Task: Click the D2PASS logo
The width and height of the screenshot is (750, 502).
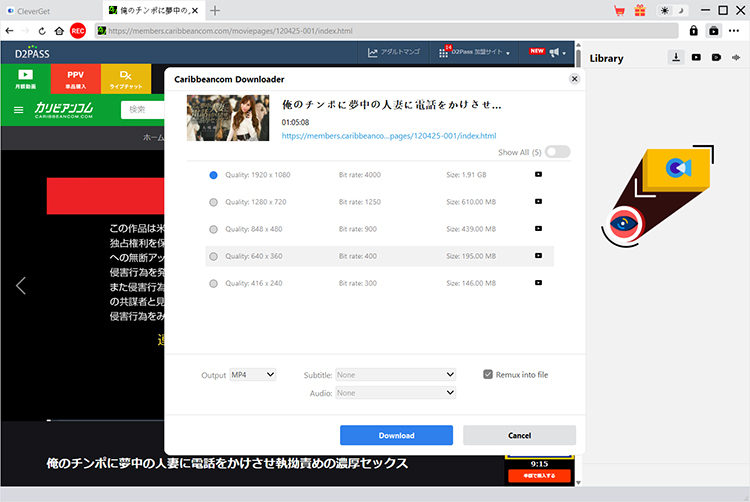Action: pyautogui.click(x=32, y=53)
